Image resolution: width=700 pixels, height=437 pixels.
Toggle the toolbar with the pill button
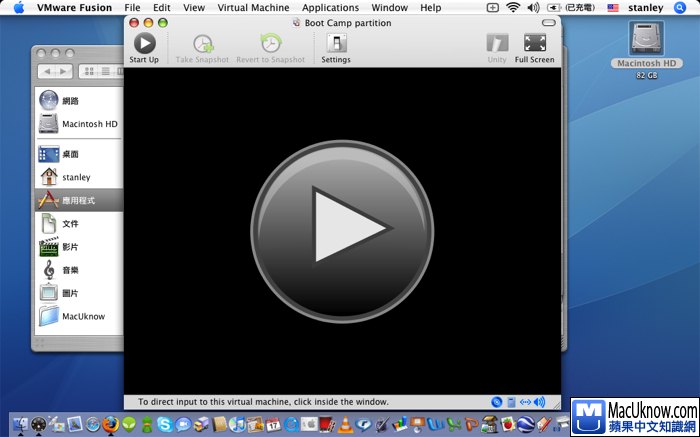point(549,22)
